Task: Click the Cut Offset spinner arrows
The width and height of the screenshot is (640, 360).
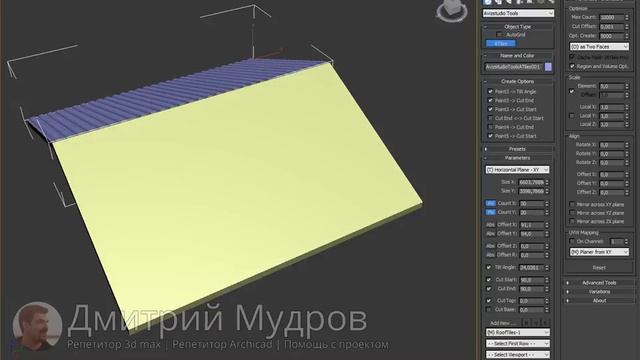Action: point(627,27)
